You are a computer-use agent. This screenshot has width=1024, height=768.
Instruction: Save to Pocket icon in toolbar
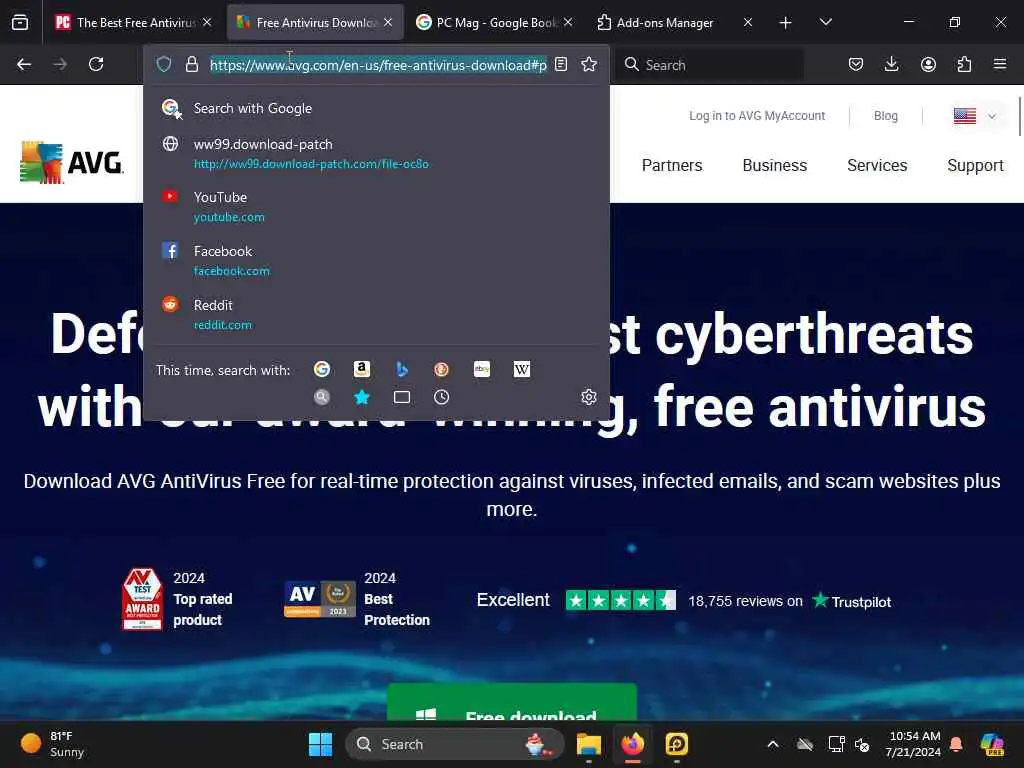856,64
